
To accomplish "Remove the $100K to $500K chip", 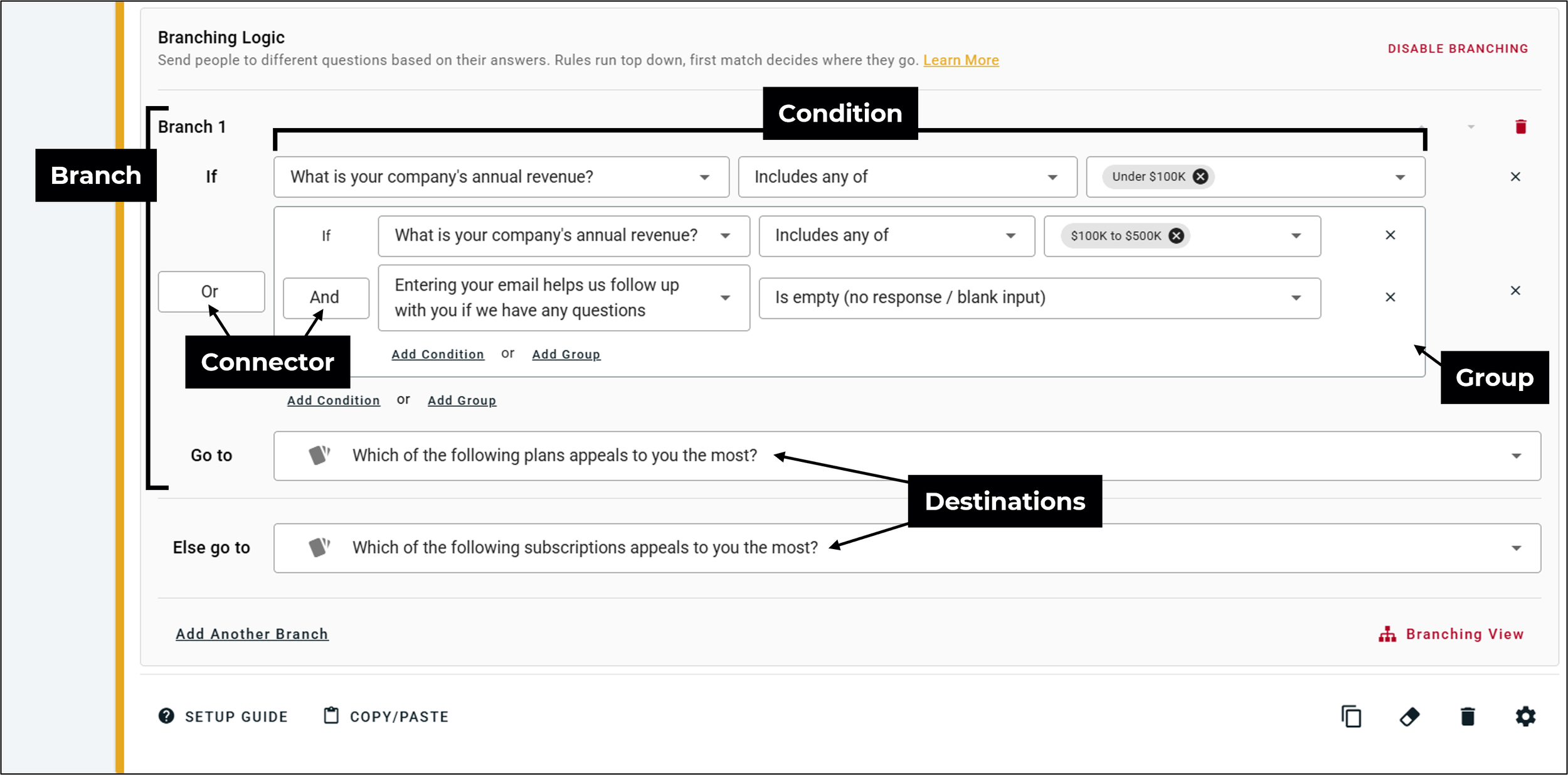I will click(x=1176, y=236).
